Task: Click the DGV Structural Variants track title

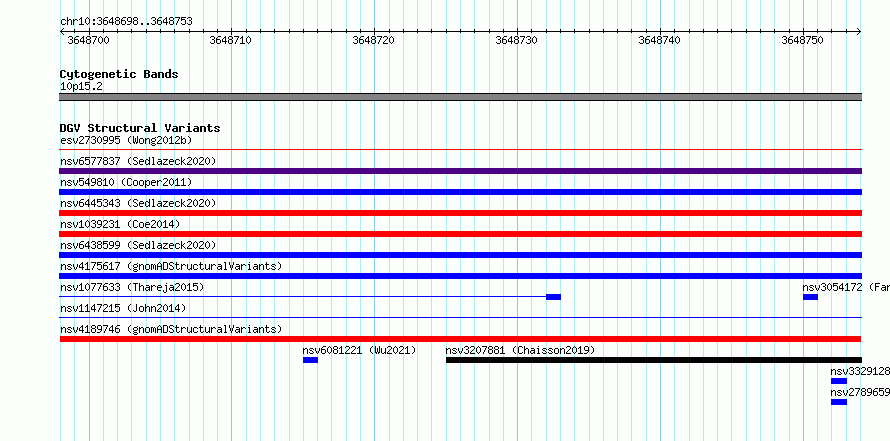Action: point(140,128)
